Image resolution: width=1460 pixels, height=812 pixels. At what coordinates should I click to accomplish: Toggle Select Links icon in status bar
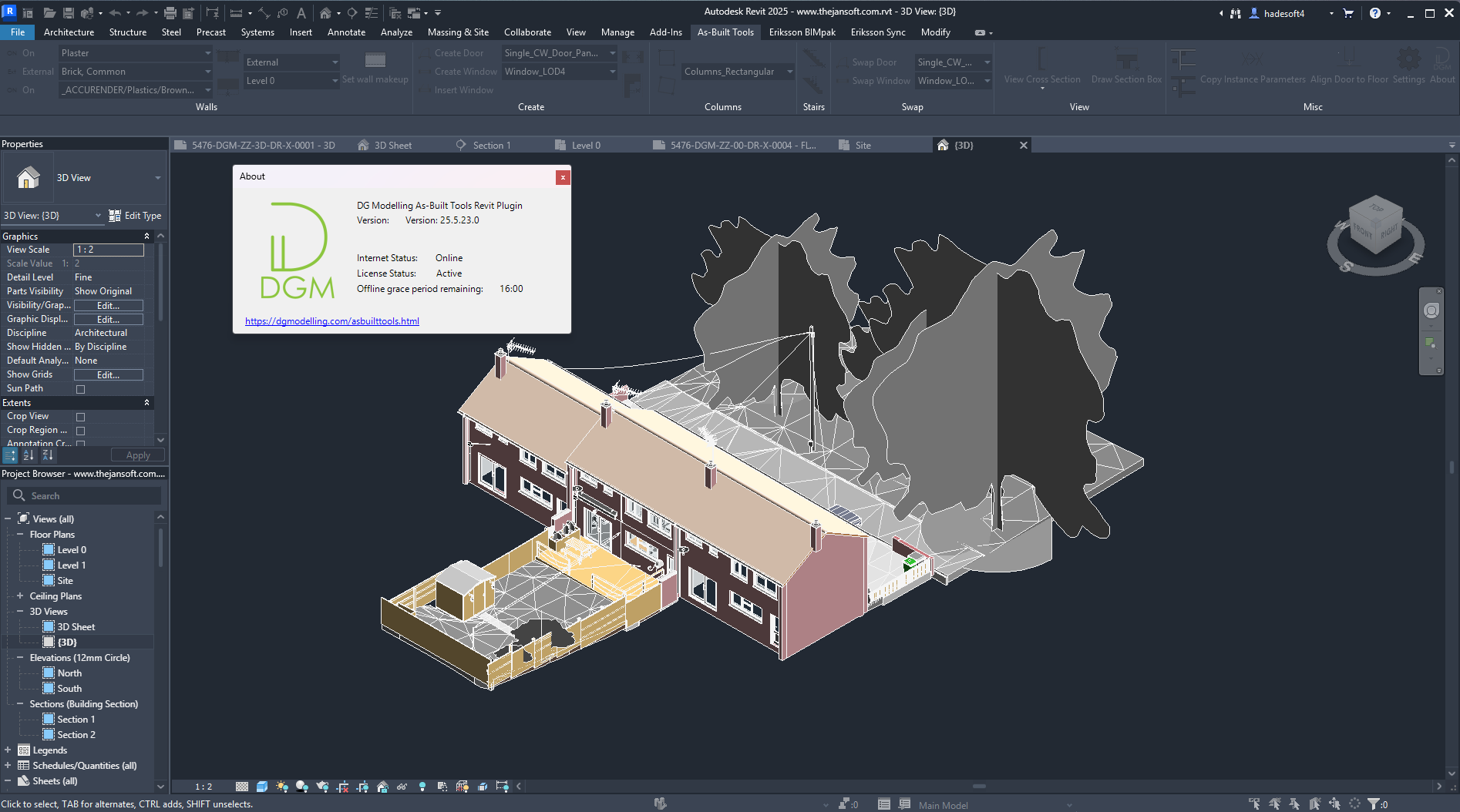pos(1255,804)
